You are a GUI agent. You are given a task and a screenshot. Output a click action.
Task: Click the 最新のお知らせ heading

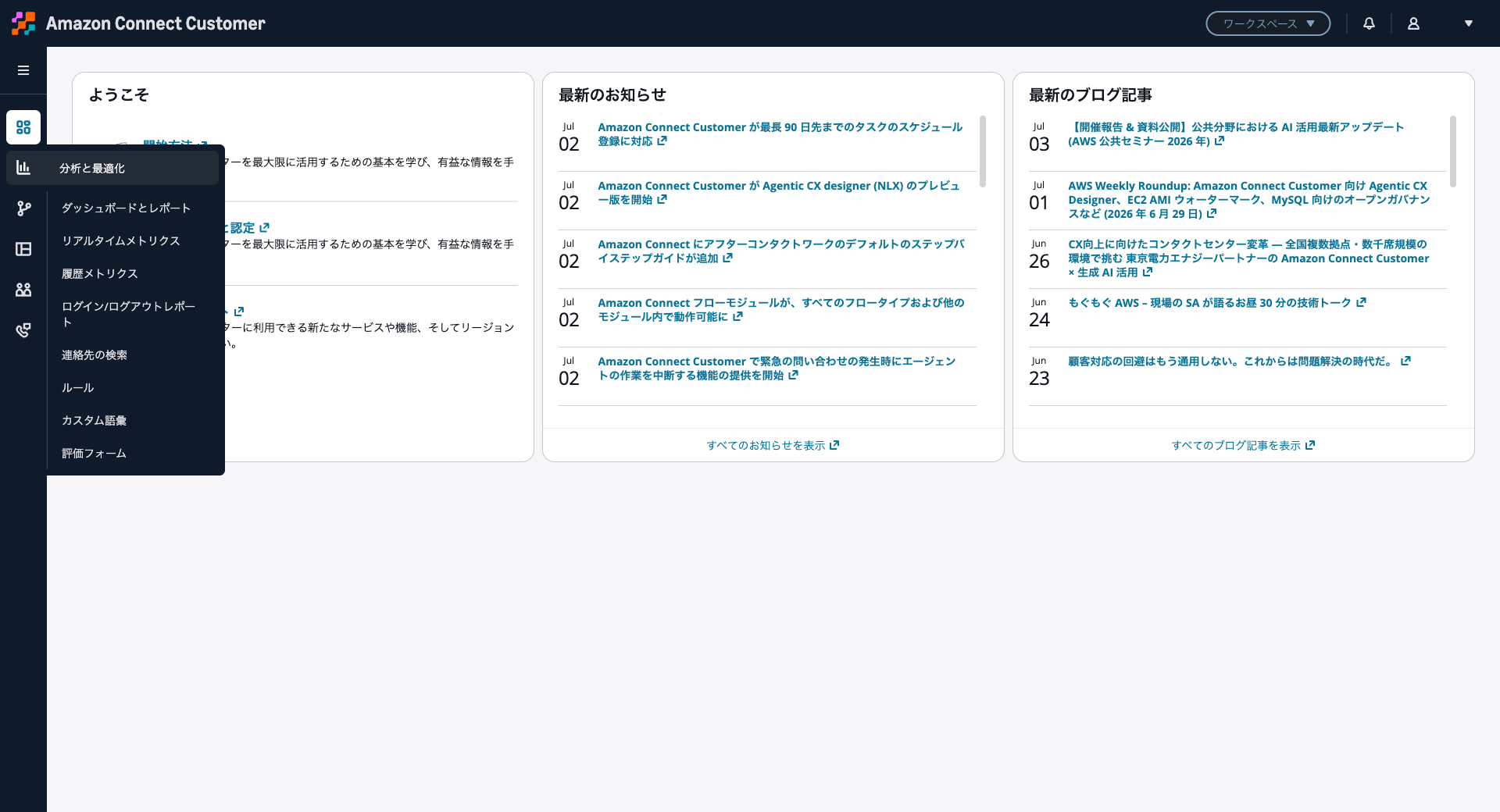(612, 95)
